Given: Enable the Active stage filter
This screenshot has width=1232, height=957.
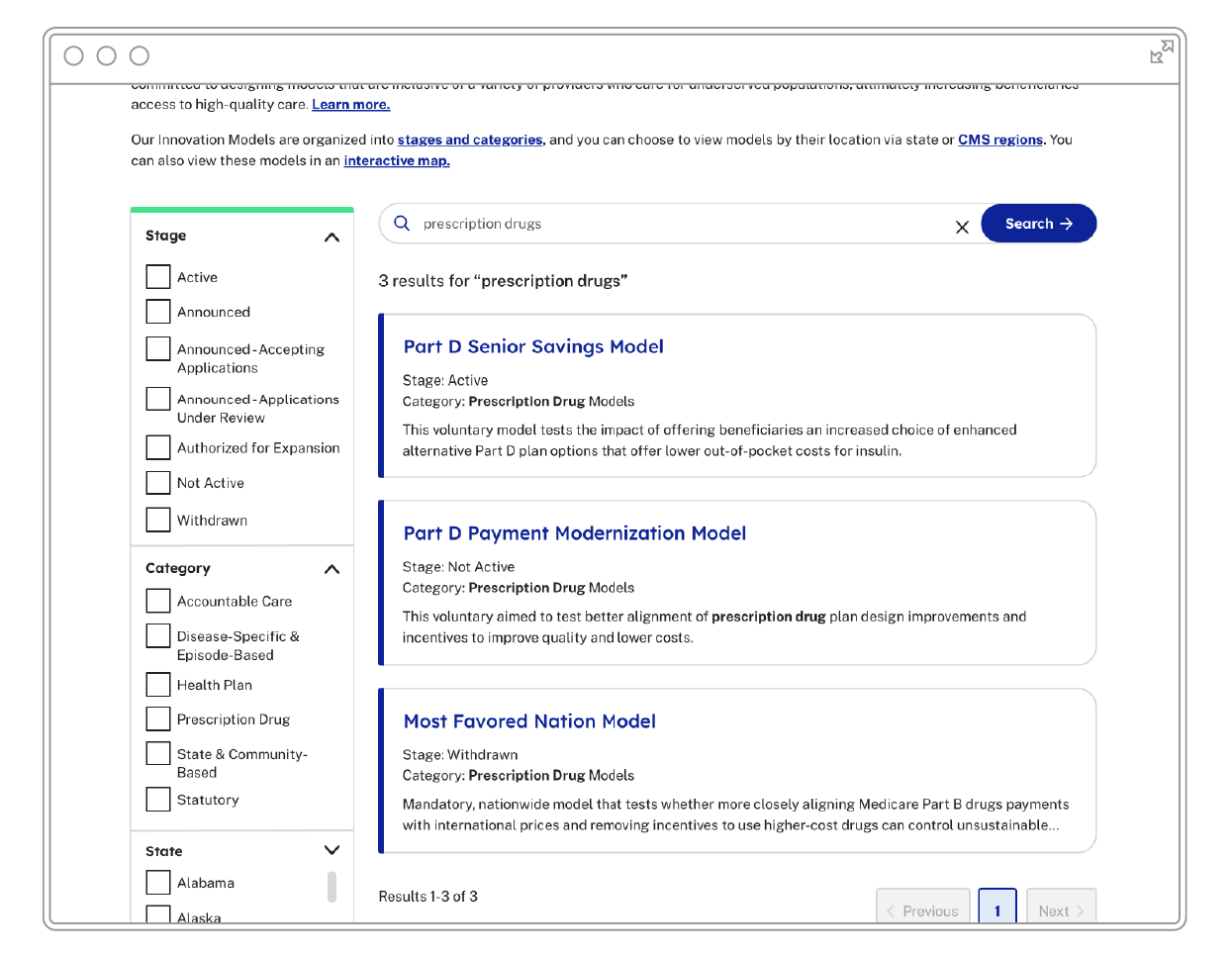Looking at the screenshot, I should tap(158, 277).
